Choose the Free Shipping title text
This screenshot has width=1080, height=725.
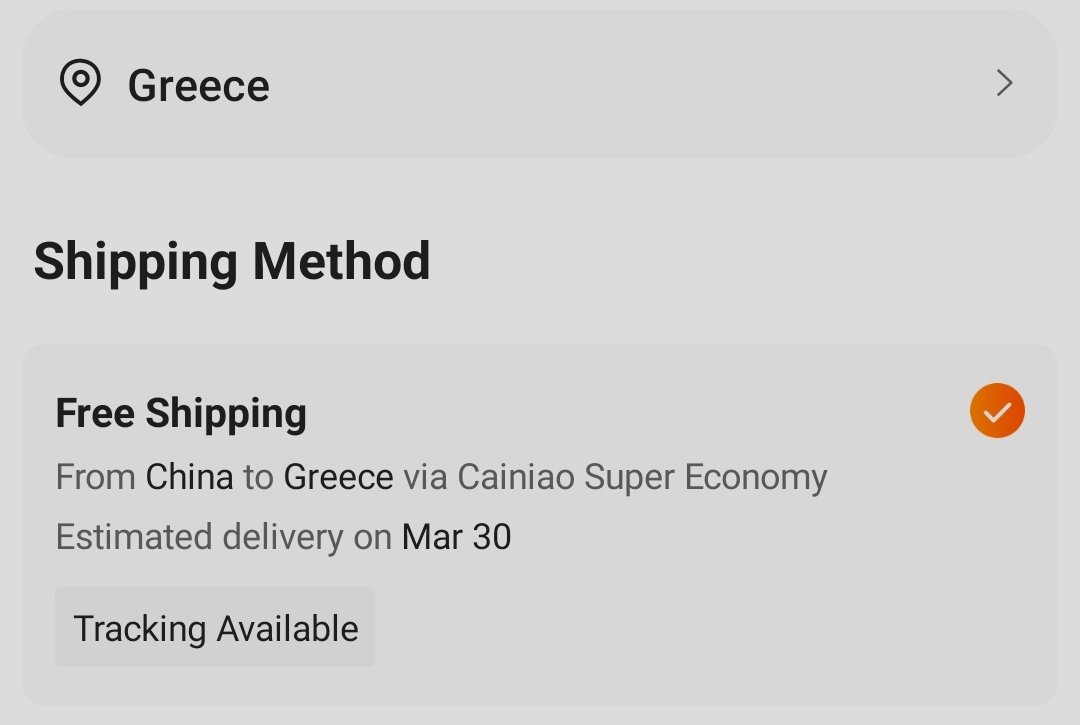(181, 414)
